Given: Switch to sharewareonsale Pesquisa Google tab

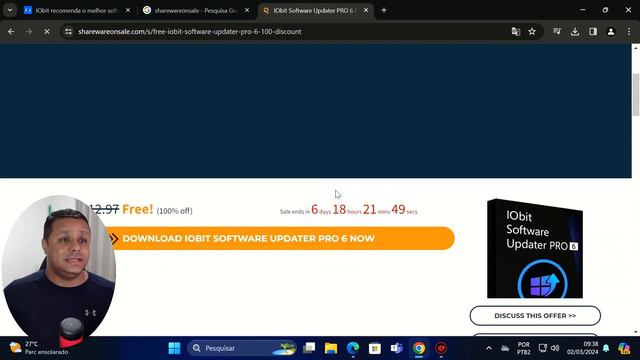Looking at the screenshot, I should [196, 11].
